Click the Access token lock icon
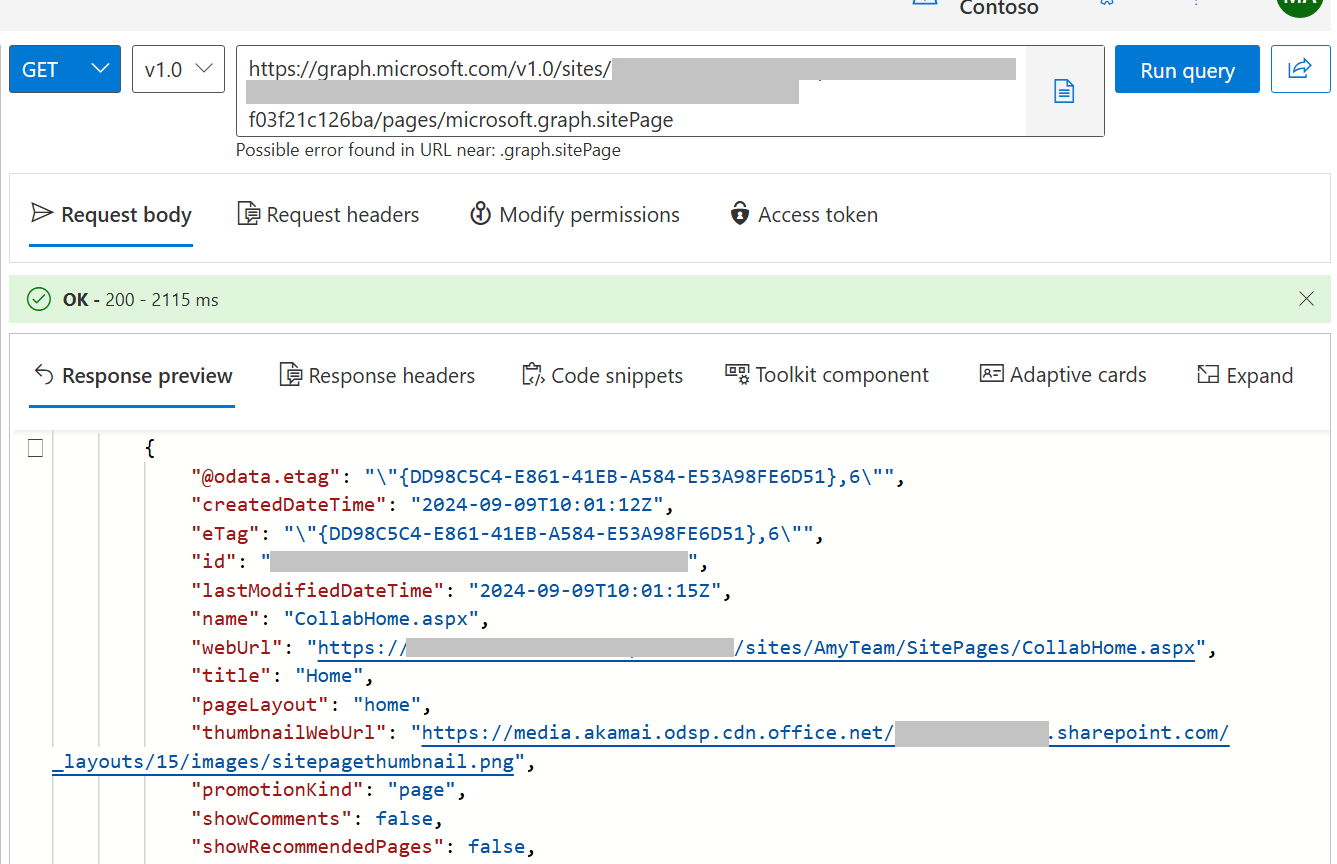1337x864 pixels. (x=738, y=213)
